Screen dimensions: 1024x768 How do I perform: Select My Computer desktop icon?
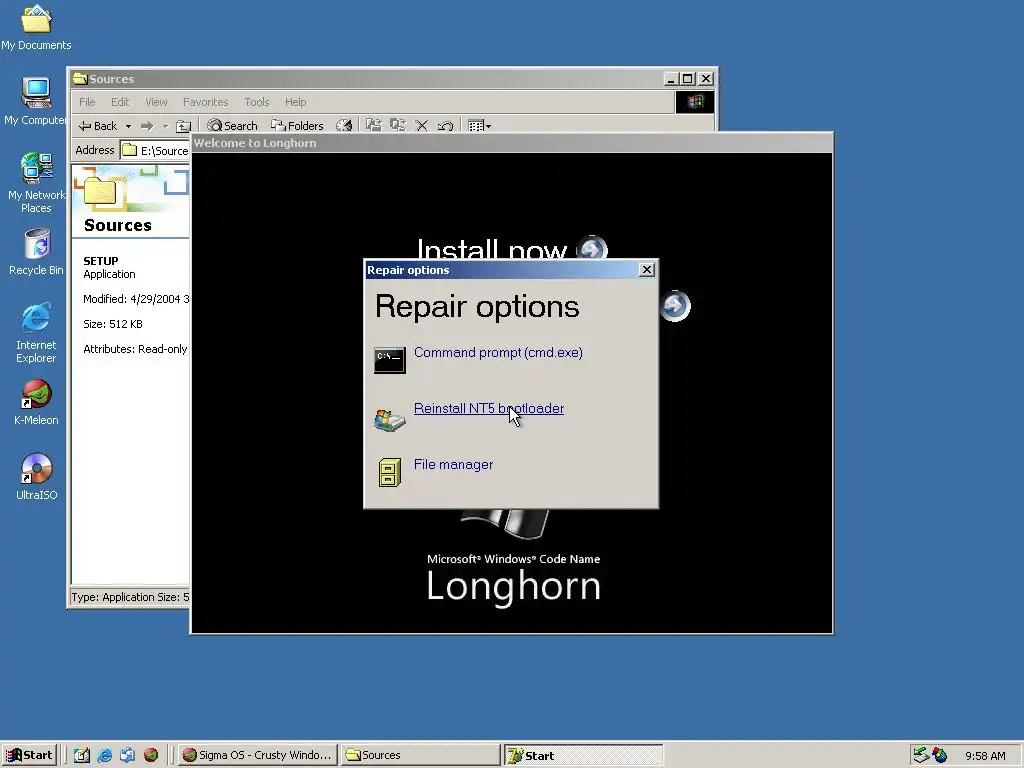click(36, 102)
